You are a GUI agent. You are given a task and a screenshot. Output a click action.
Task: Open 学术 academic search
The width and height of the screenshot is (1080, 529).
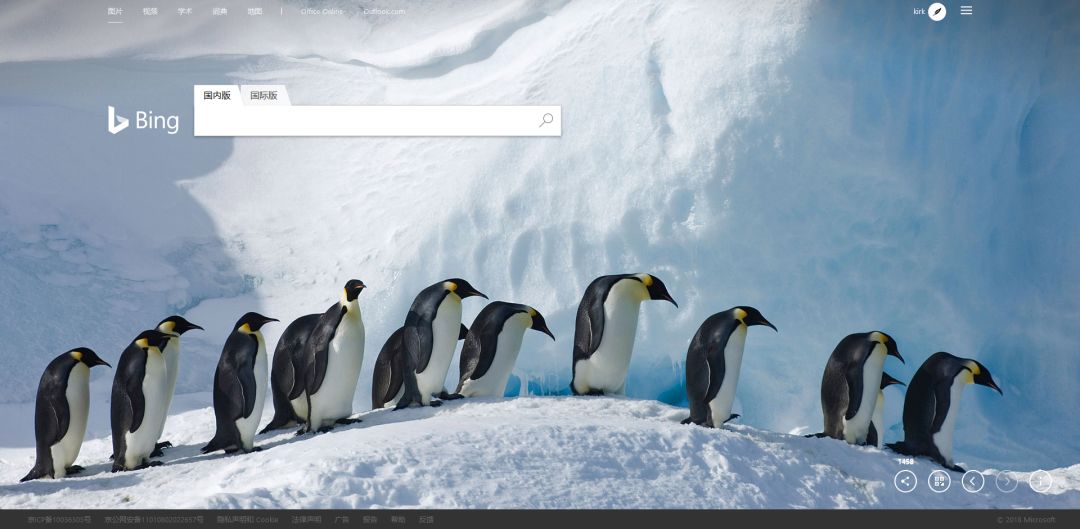185,12
